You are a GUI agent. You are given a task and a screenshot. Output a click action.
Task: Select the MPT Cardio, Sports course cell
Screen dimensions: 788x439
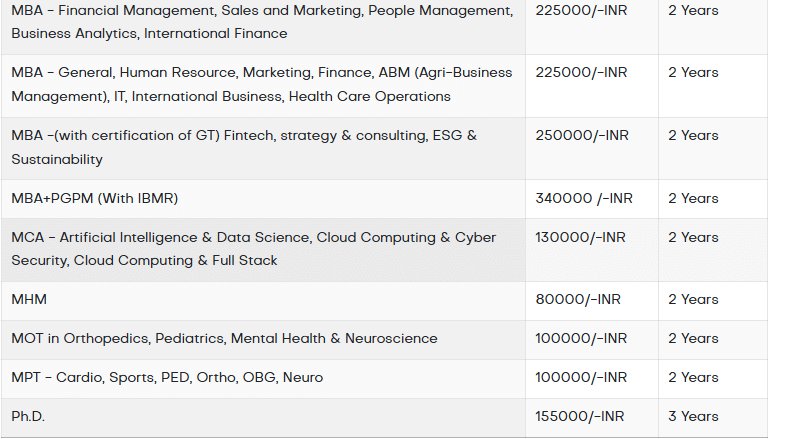click(167, 377)
